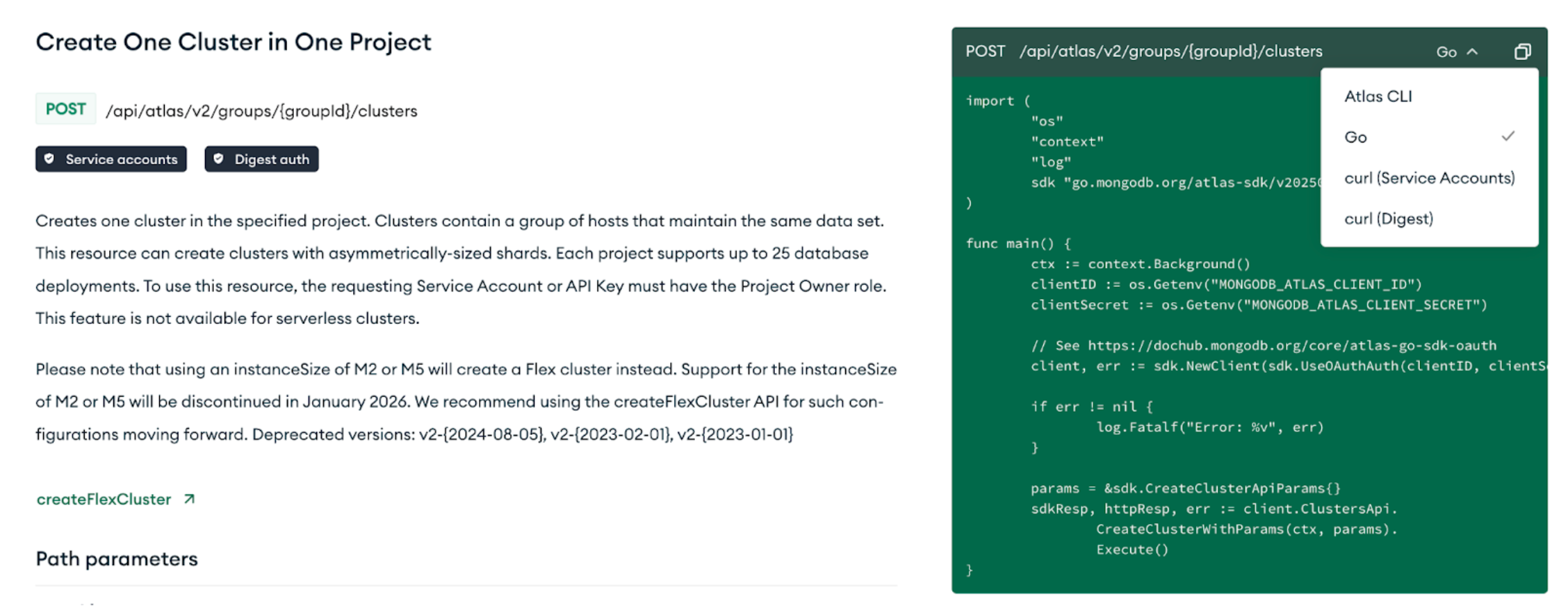
Task: Click the clientSecret Getenv code line
Action: pyautogui.click(x=1259, y=305)
